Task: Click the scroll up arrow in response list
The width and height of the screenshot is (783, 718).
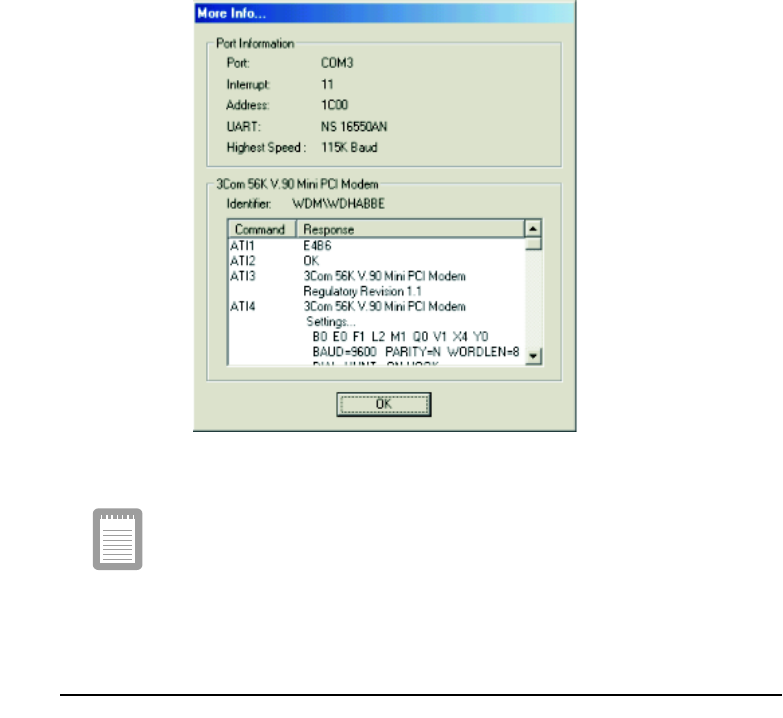Action: click(x=533, y=229)
